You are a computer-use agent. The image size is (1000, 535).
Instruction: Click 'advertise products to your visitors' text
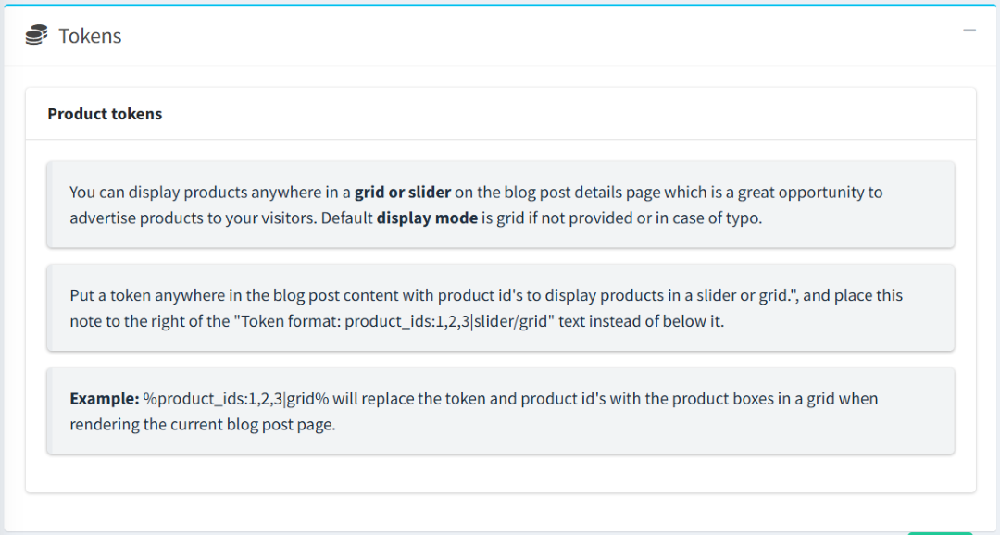(x=192, y=218)
